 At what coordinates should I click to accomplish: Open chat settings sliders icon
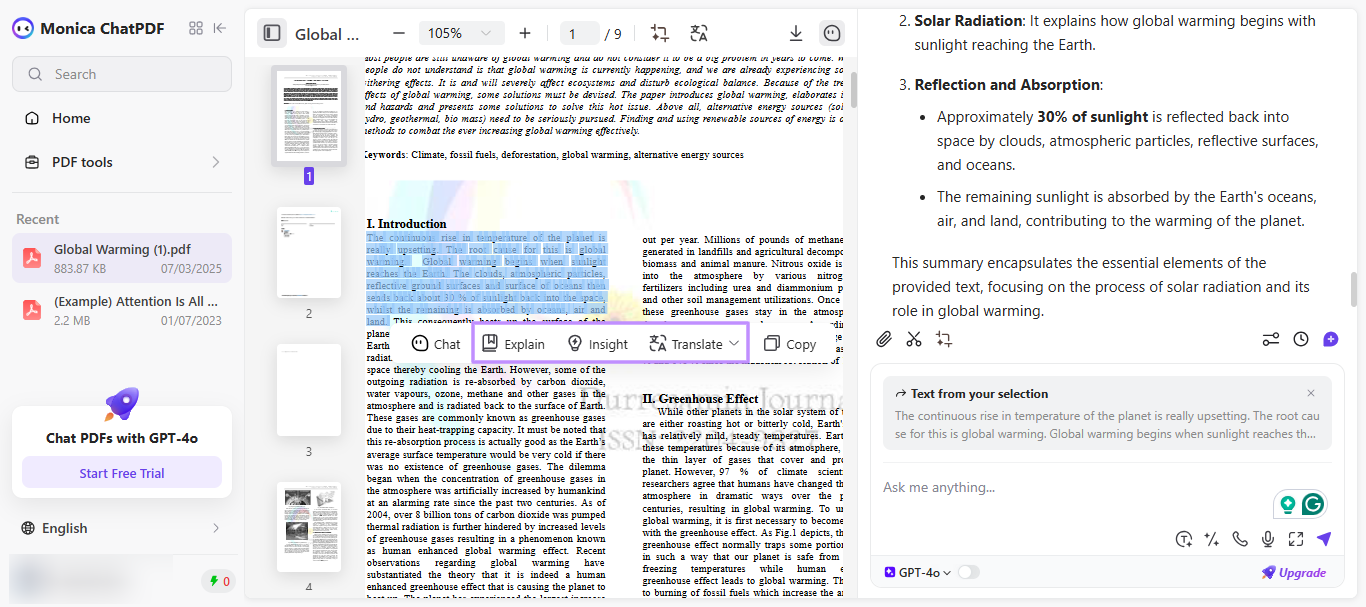(x=1271, y=339)
